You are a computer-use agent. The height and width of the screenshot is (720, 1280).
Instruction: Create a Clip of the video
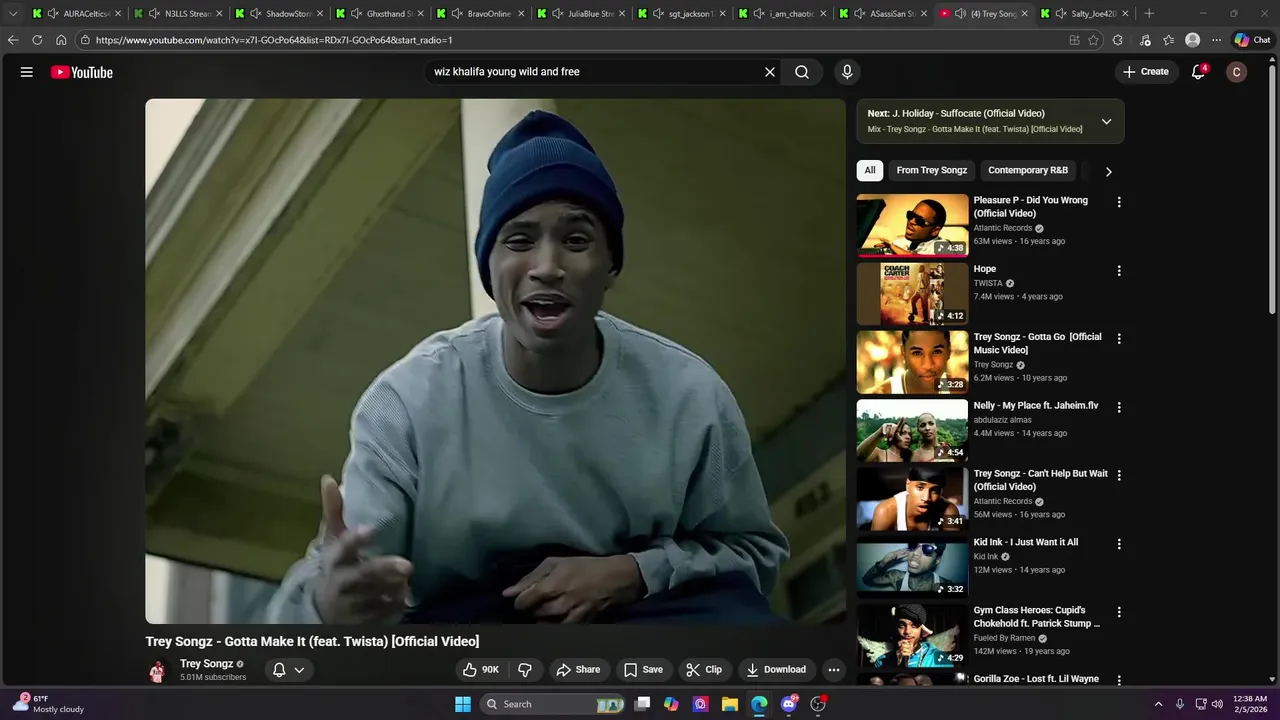click(704, 670)
